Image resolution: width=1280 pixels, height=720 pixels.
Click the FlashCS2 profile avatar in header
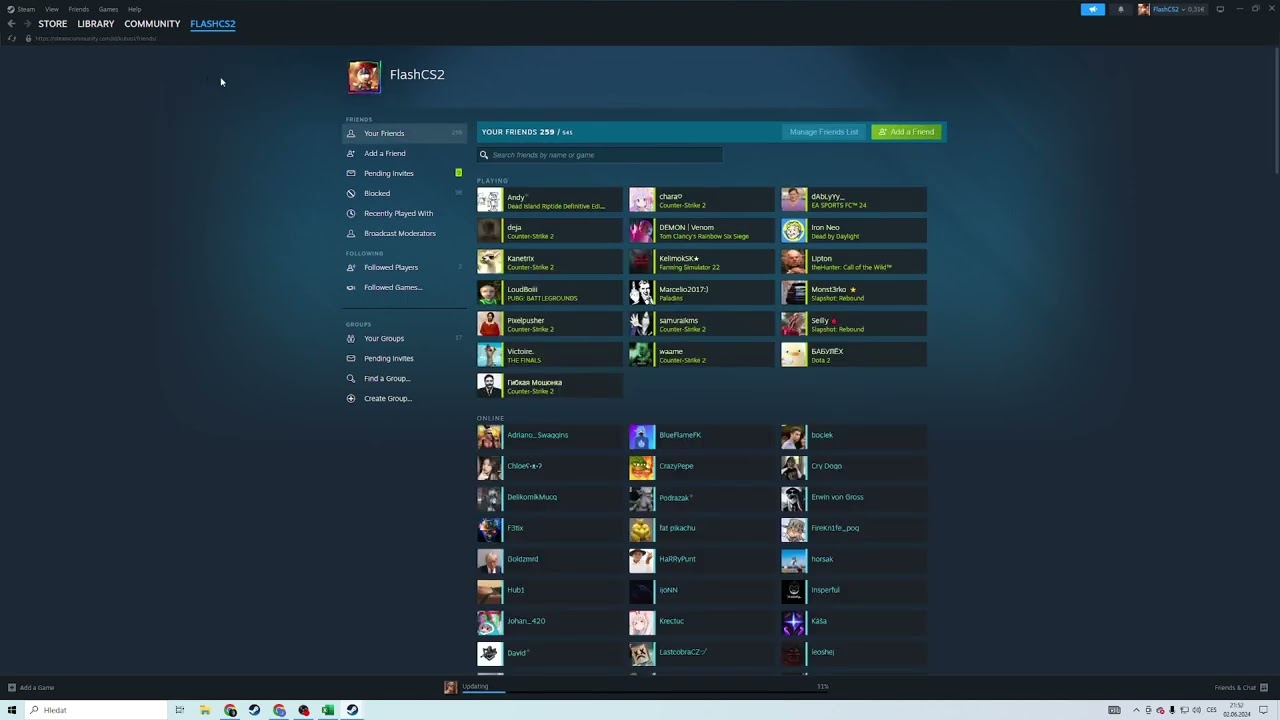pyautogui.click(x=364, y=77)
